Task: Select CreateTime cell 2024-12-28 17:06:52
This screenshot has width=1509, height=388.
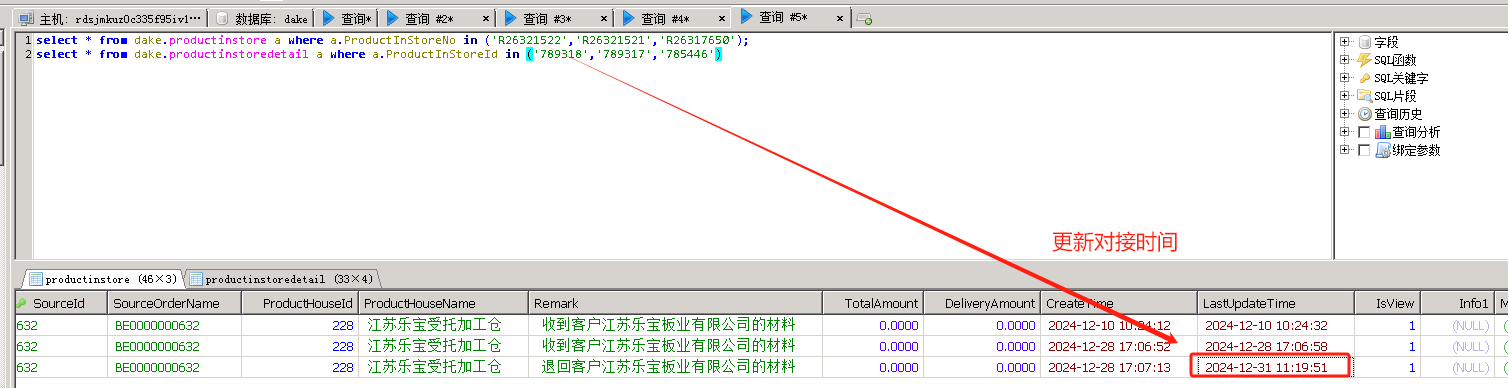Action: point(1118,346)
